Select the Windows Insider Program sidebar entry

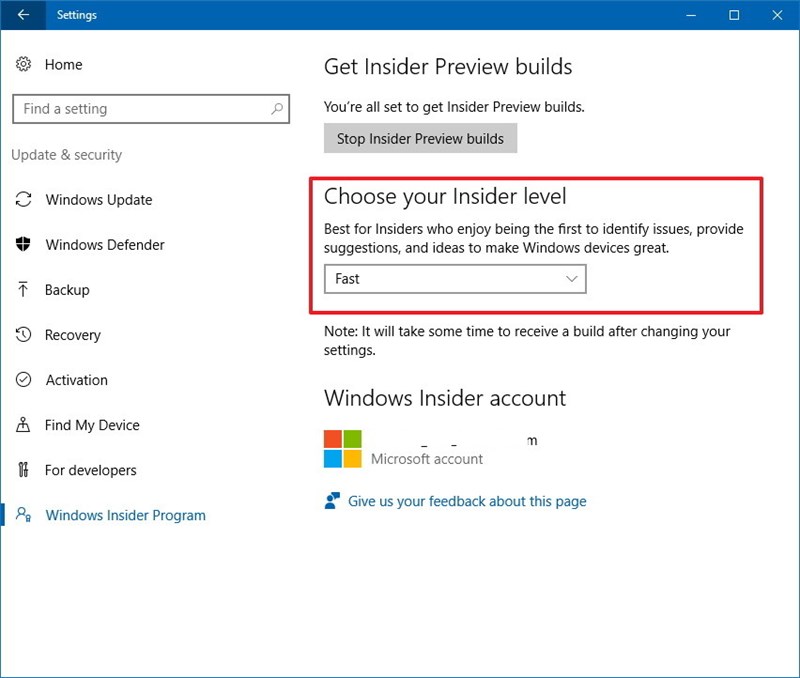(x=125, y=515)
